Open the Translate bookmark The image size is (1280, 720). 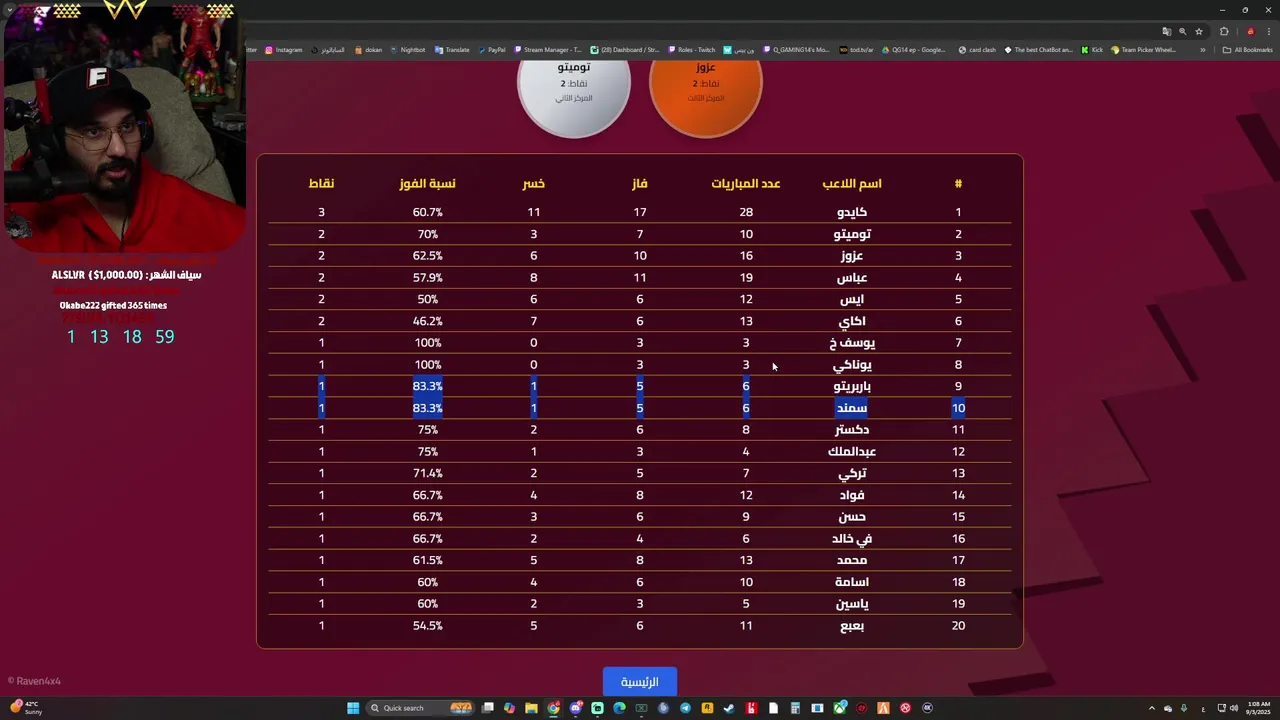click(452, 50)
